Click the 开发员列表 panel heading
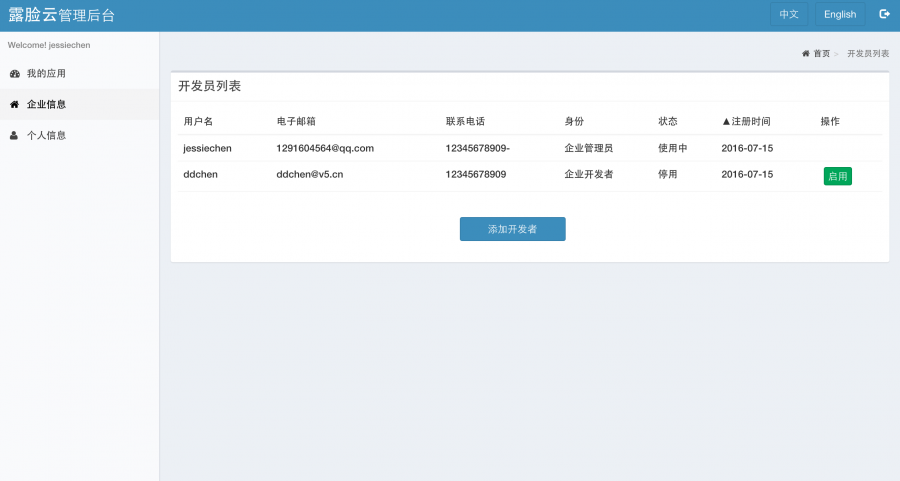900x481 pixels. tap(210, 86)
